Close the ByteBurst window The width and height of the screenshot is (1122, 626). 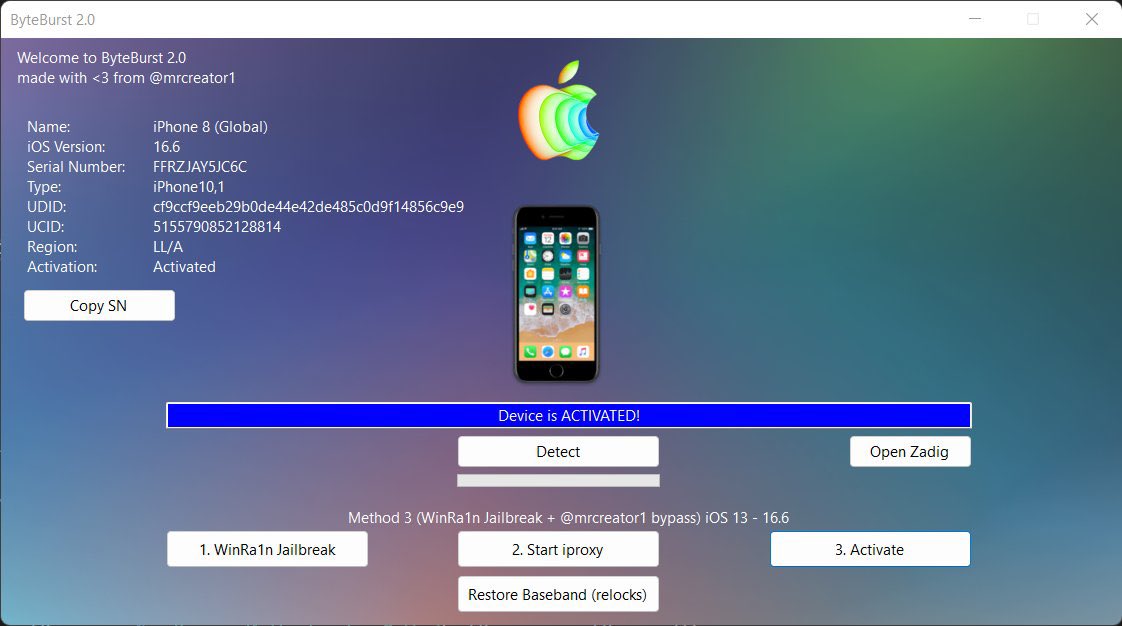coord(1092,19)
